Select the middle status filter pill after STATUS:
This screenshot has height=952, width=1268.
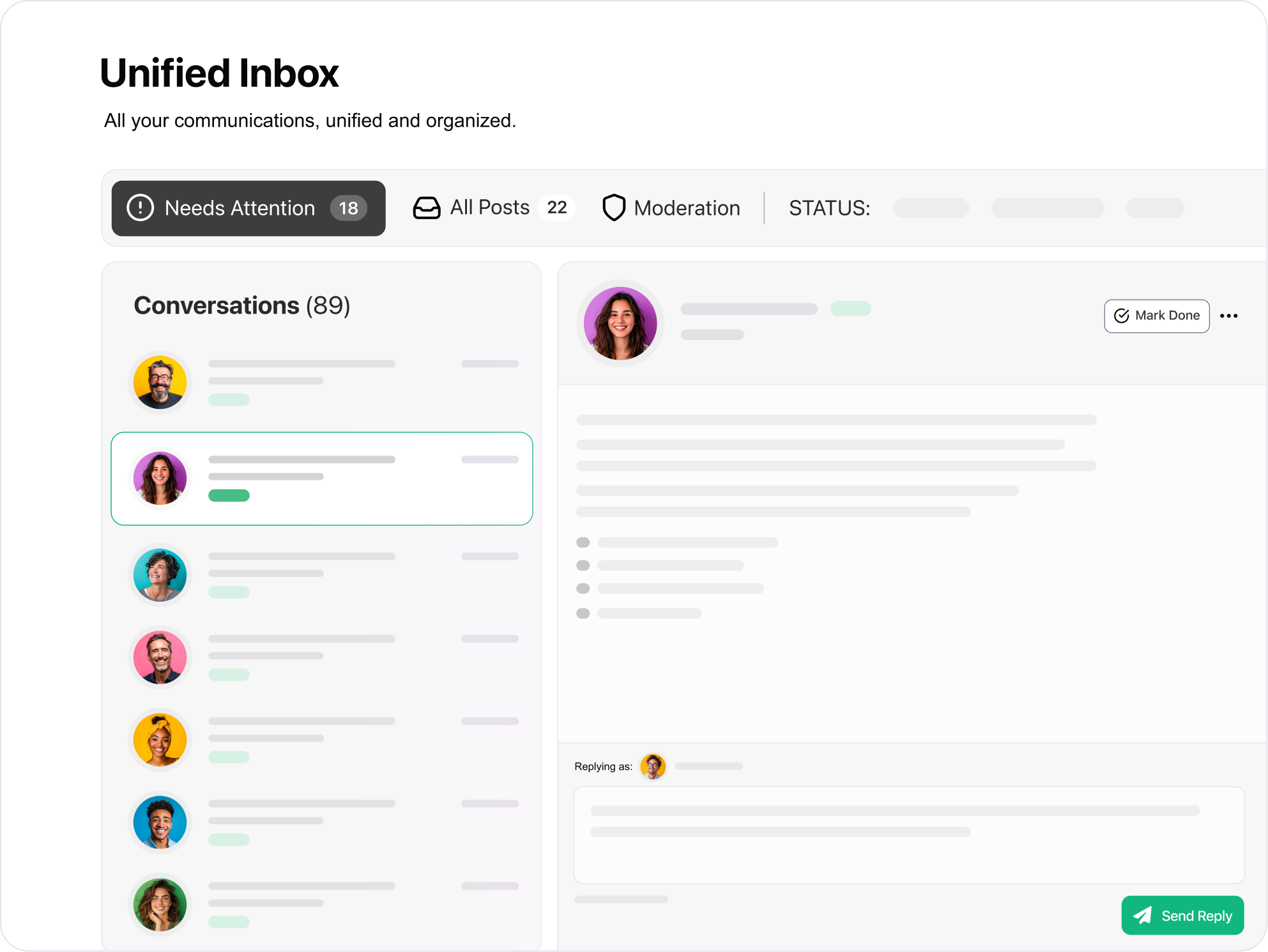[1048, 208]
